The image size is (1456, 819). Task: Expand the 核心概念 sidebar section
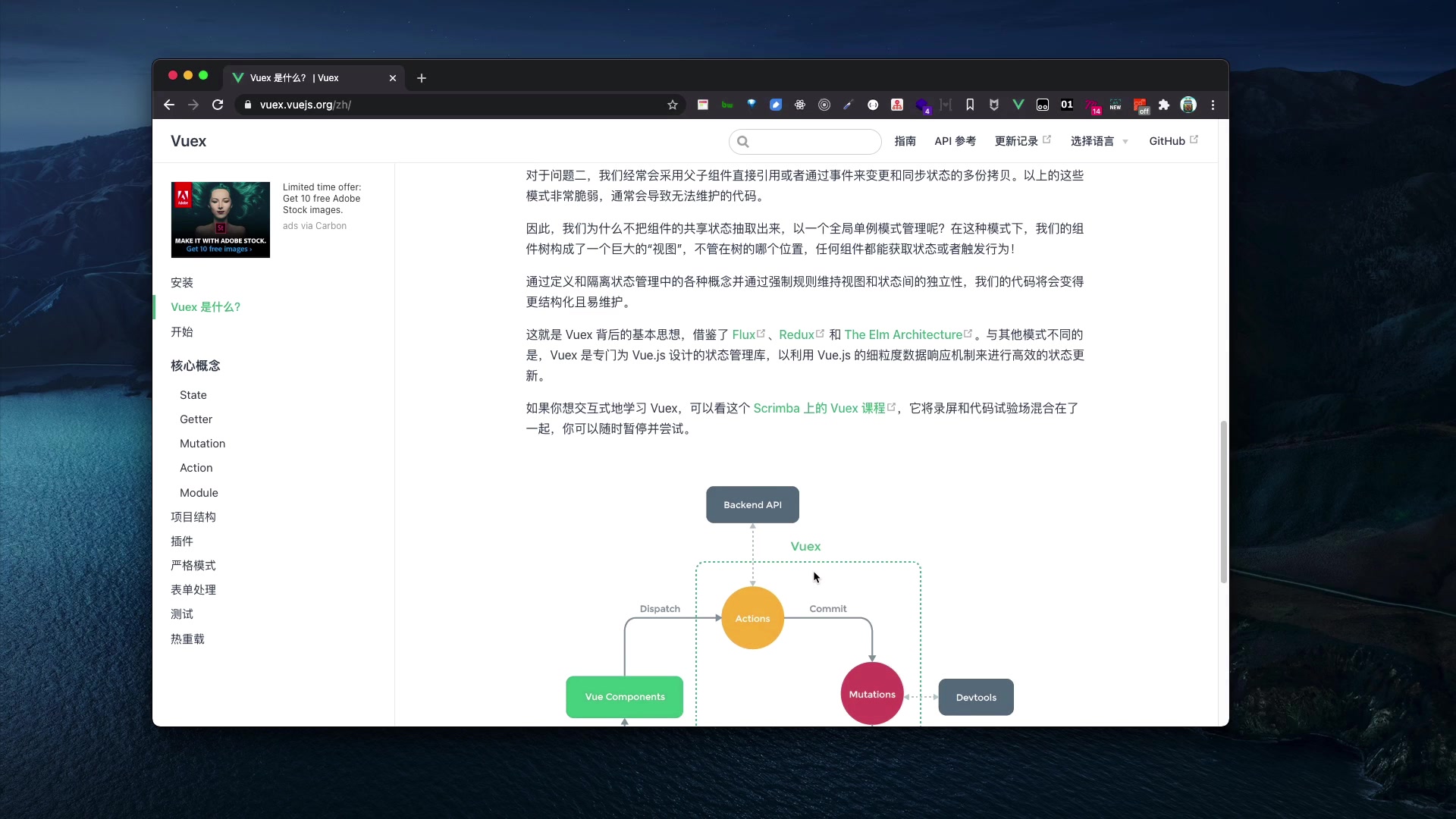(196, 365)
